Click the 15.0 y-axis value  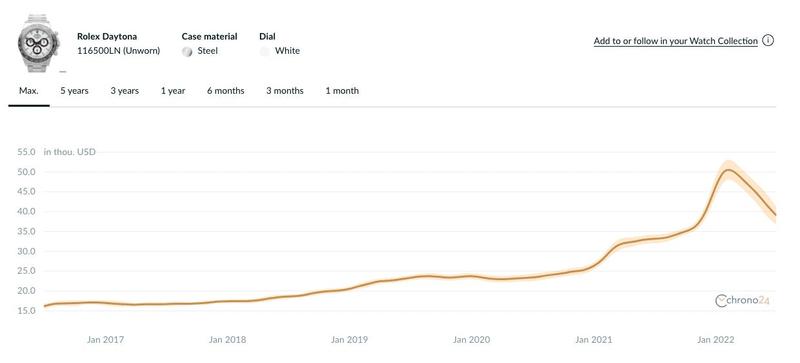[26, 311]
